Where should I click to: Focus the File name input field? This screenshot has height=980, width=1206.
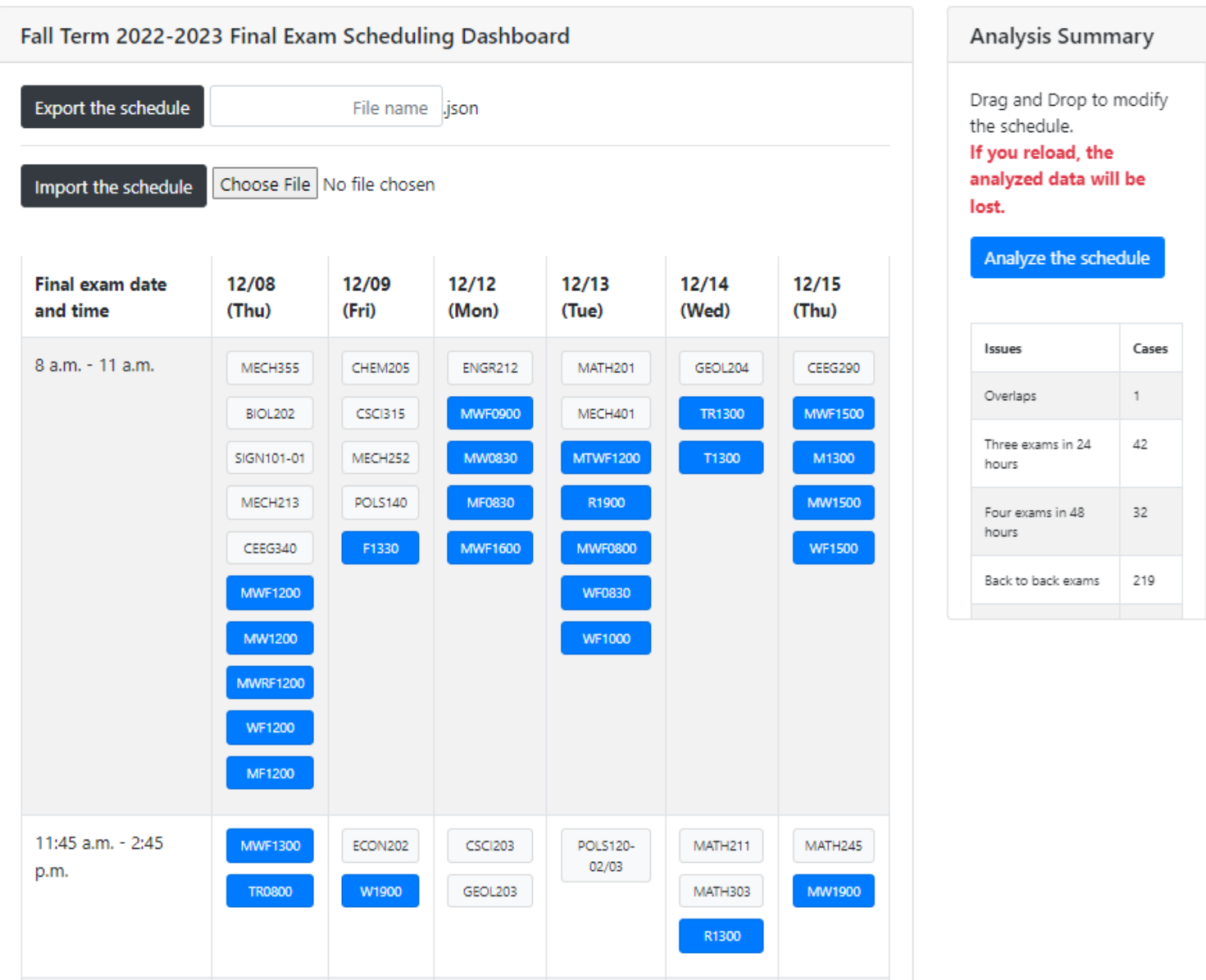pyautogui.click(x=325, y=107)
